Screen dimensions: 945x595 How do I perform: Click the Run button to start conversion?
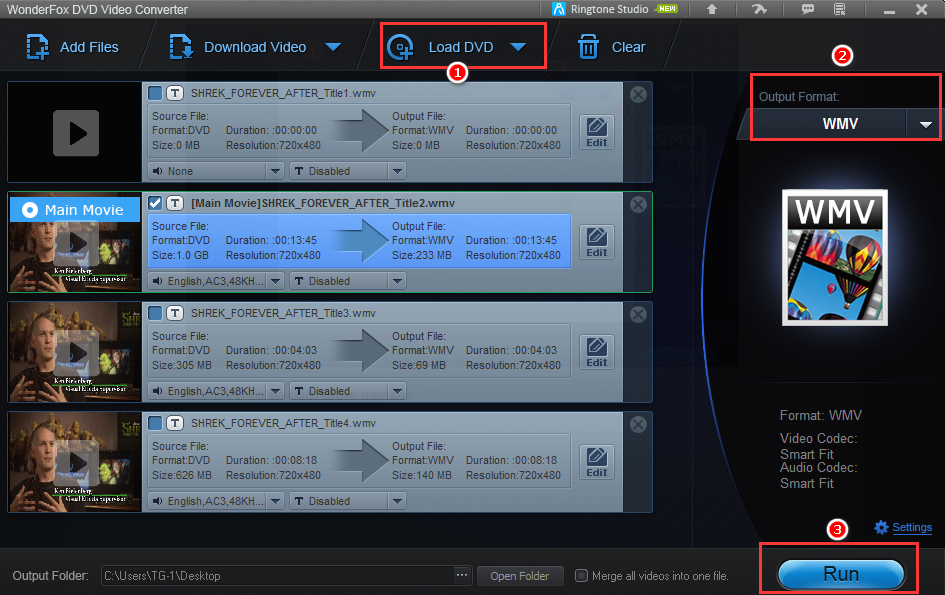coord(841,574)
